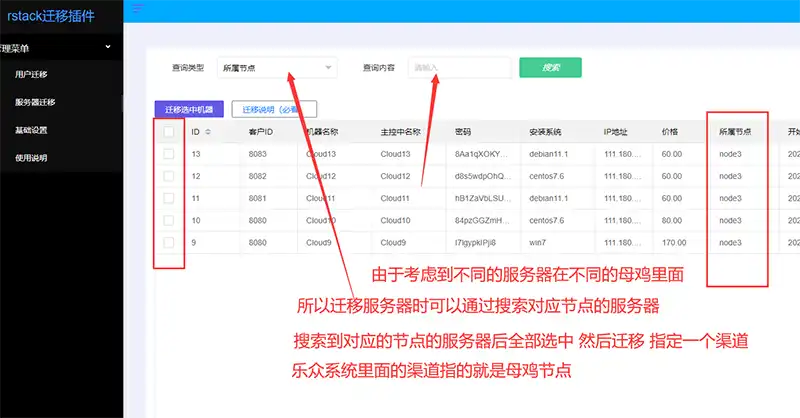This screenshot has width=800, height=418.
Task: Select the checkbox for row ID 12
Action: [x=169, y=176]
